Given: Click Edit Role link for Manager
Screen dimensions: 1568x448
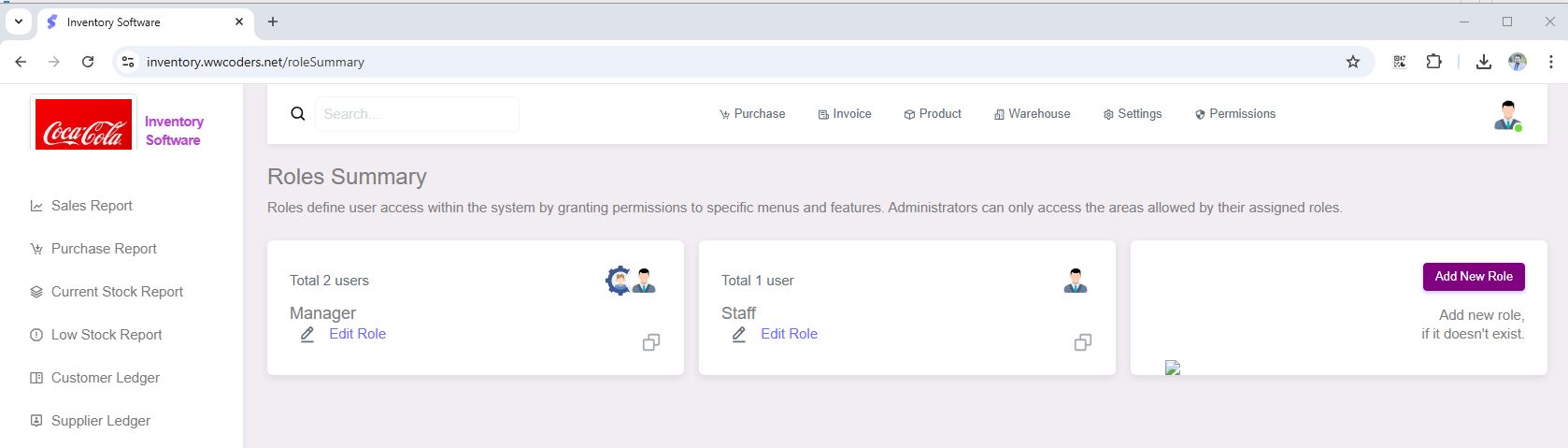Looking at the screenshot, I should (x=357, y=334).
